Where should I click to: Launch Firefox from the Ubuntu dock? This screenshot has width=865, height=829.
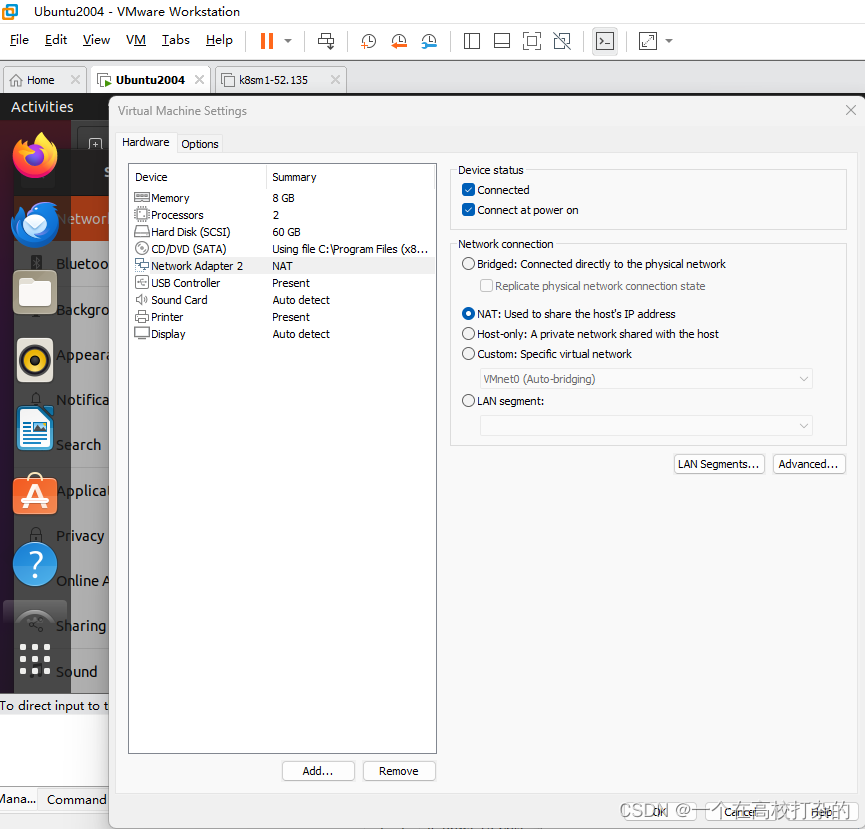click(x=35, y=156)
